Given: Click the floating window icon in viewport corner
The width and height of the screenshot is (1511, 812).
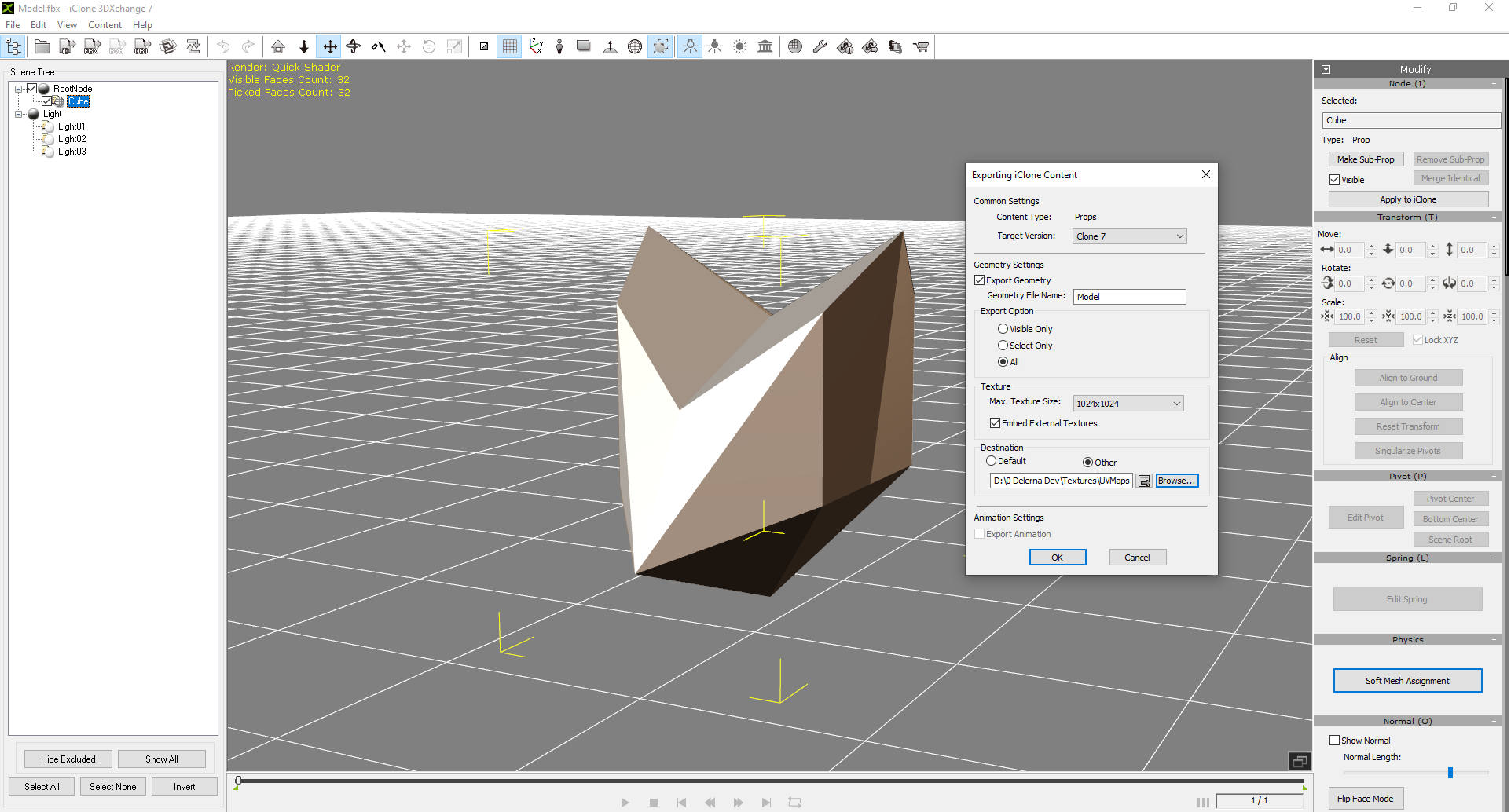Looking at the screenshot, I should [x=1300, y=761].
